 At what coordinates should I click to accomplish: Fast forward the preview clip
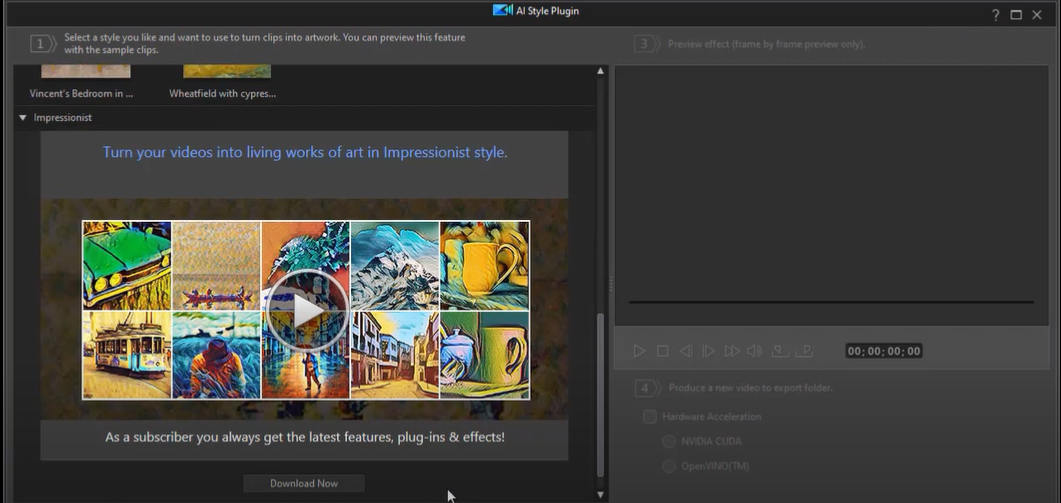click(731, 351)
